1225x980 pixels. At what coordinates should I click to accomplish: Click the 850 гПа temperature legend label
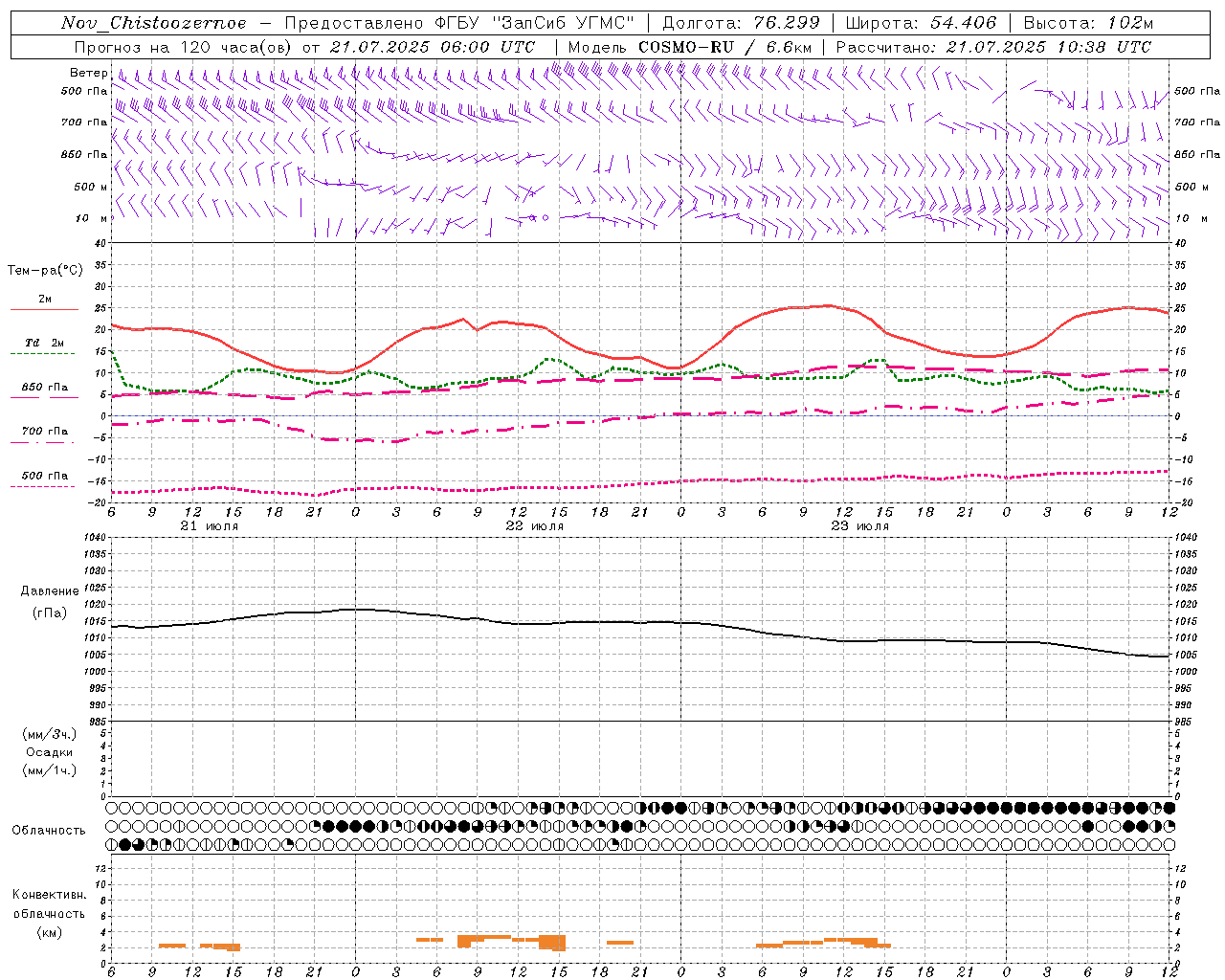pyautogui.click(x=44, y=388)
